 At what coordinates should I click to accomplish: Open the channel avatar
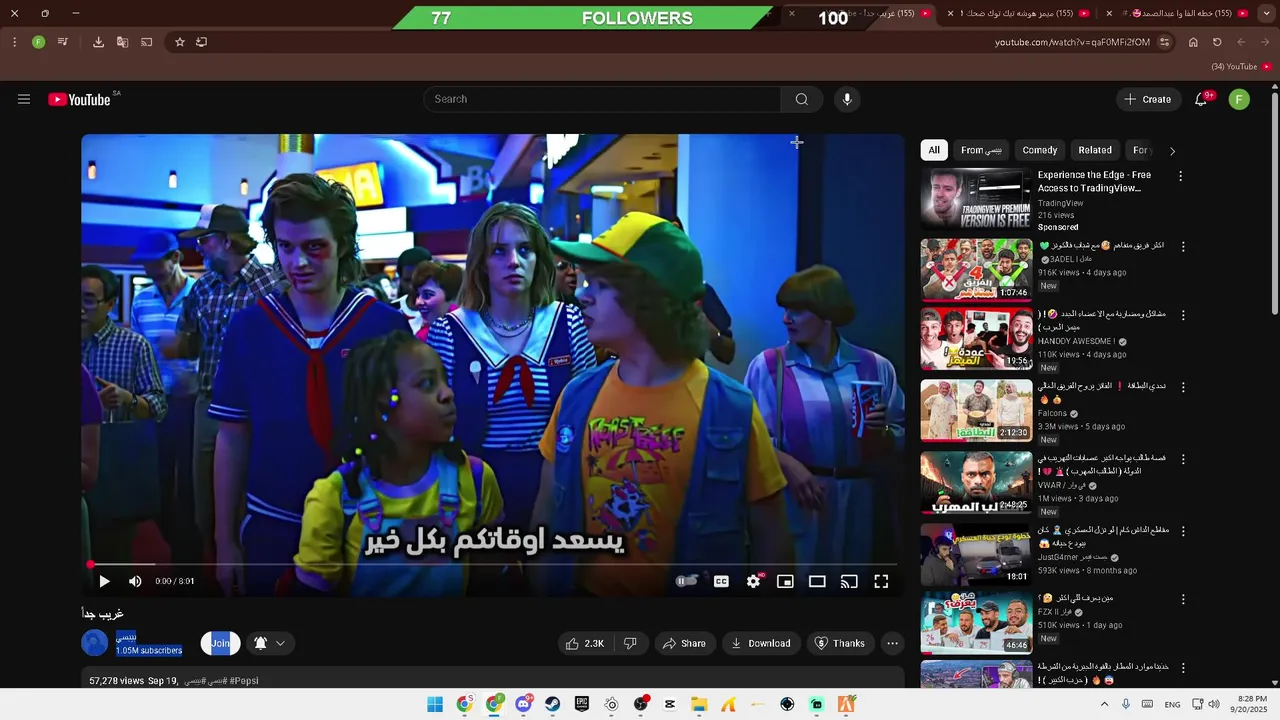click(x=95, y=643)
